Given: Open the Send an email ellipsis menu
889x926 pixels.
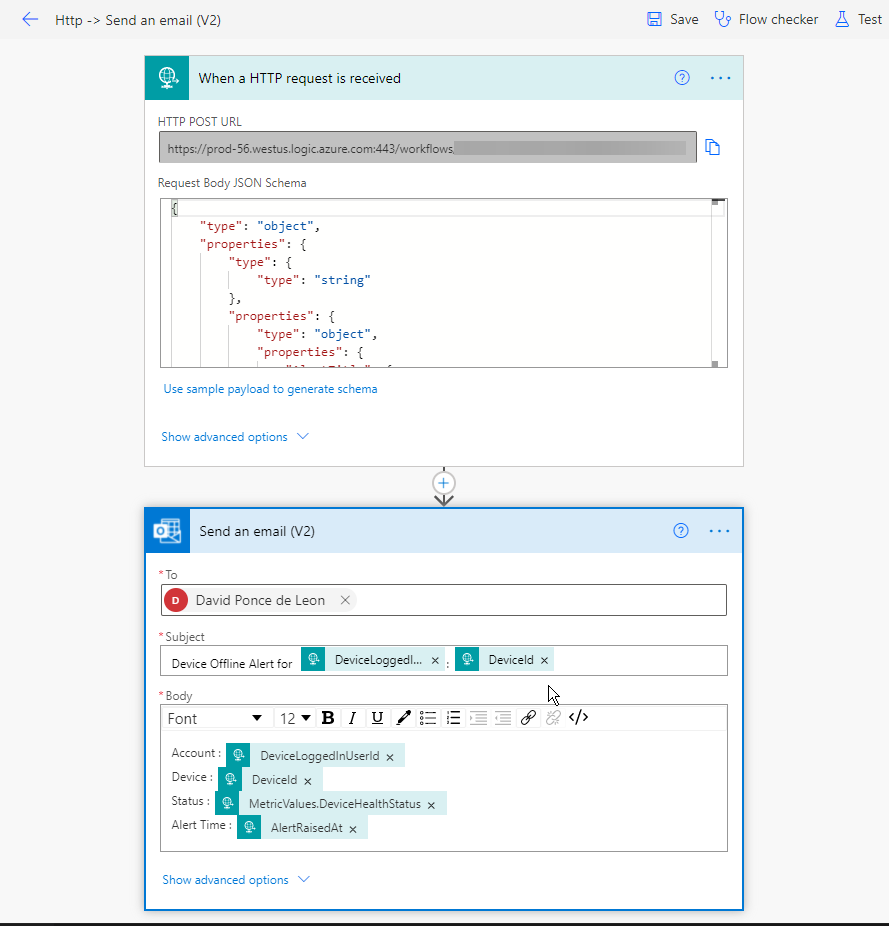Looking at the screenshot, I should point(720,531).
